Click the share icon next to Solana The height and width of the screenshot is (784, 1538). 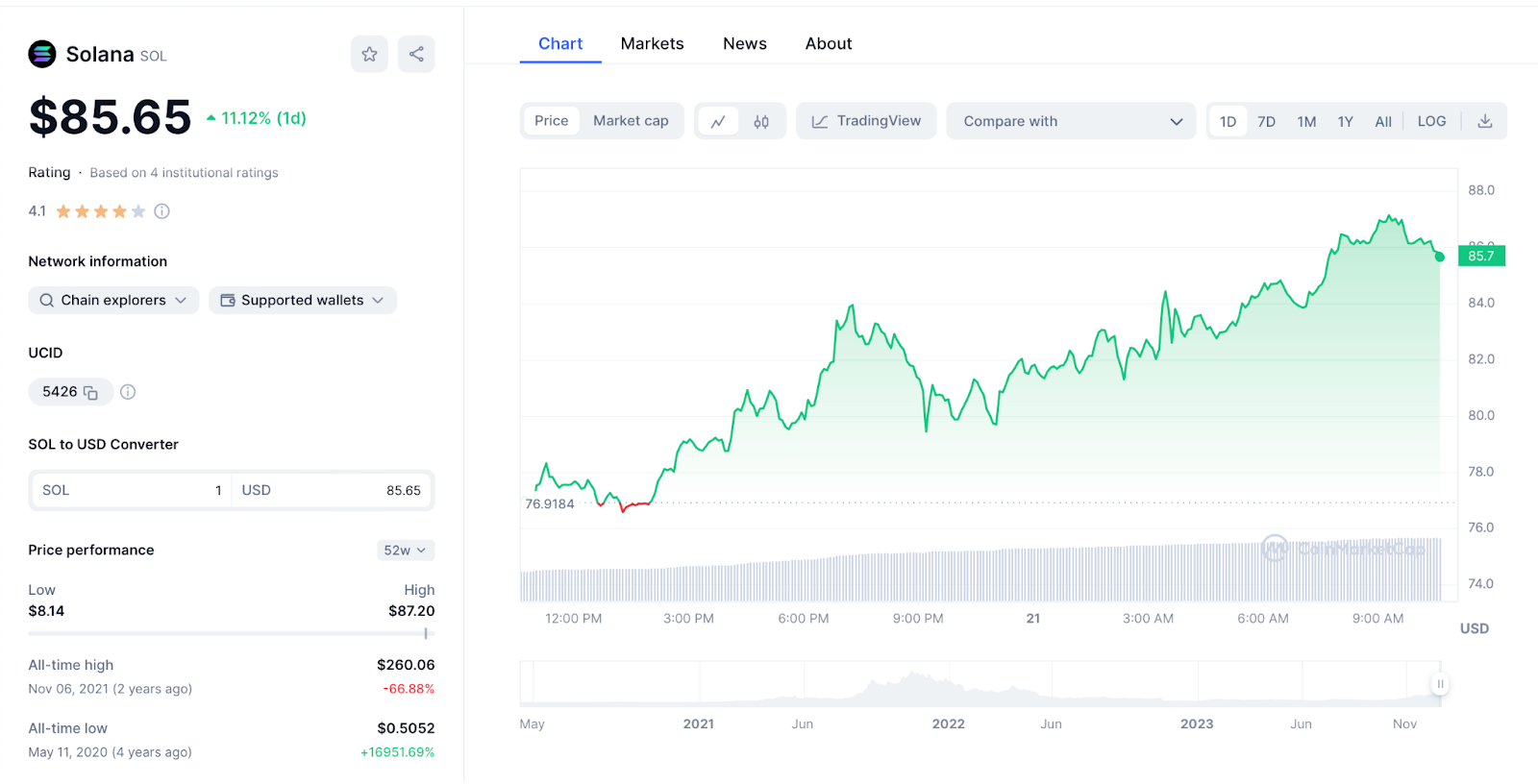[x=416, y=54]
